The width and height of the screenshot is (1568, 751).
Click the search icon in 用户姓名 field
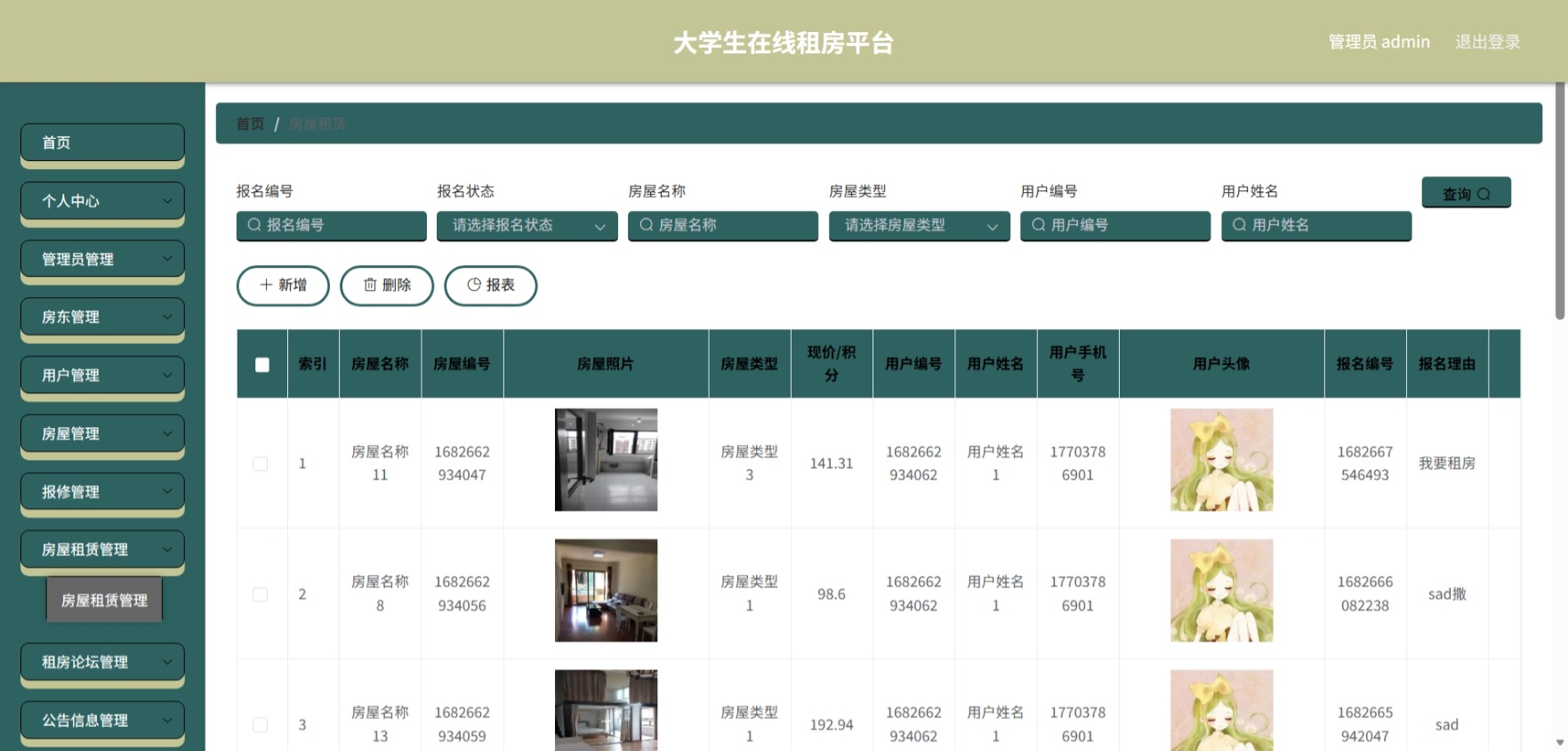click(1240, 225)
